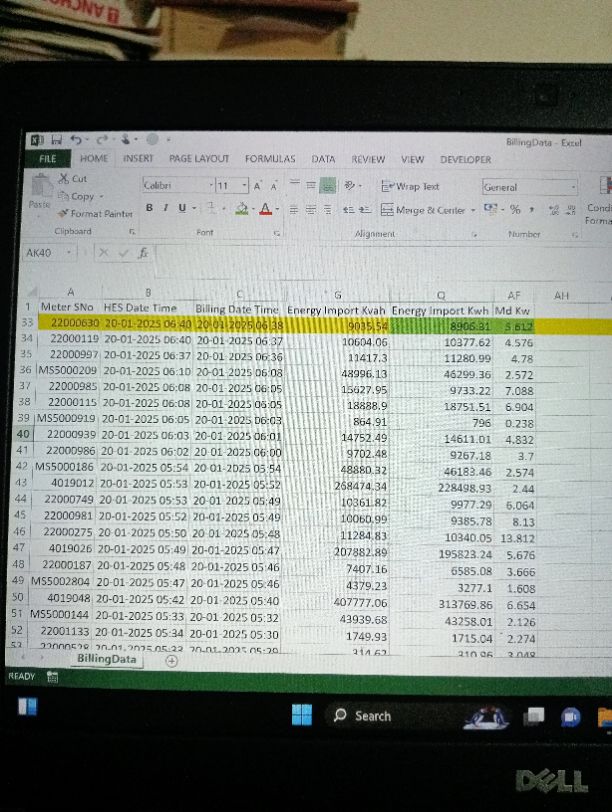Click the Format Painter brush
Image resolution: width=612 pixels, height=812 pixels.
pos(95,213)
